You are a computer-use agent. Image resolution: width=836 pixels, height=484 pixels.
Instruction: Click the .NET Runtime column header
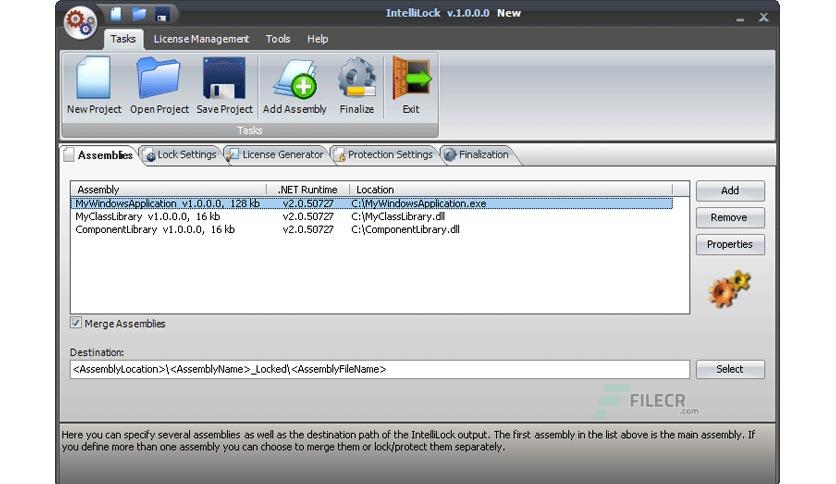click(308, 189)
